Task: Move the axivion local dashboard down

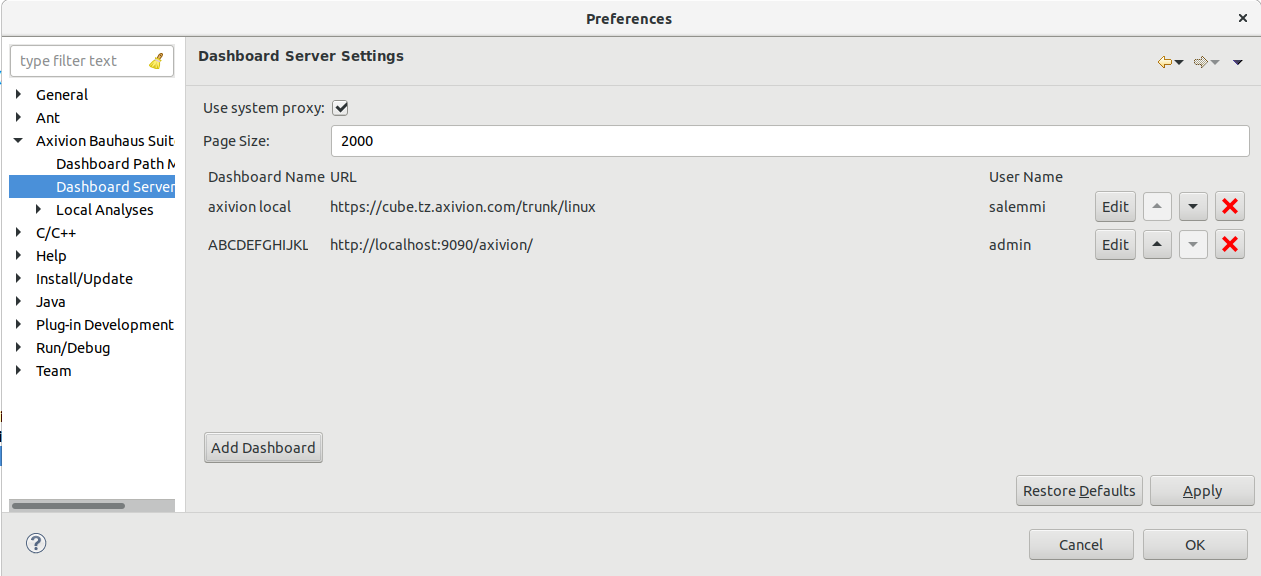Action: click(x=1193, y=207)
